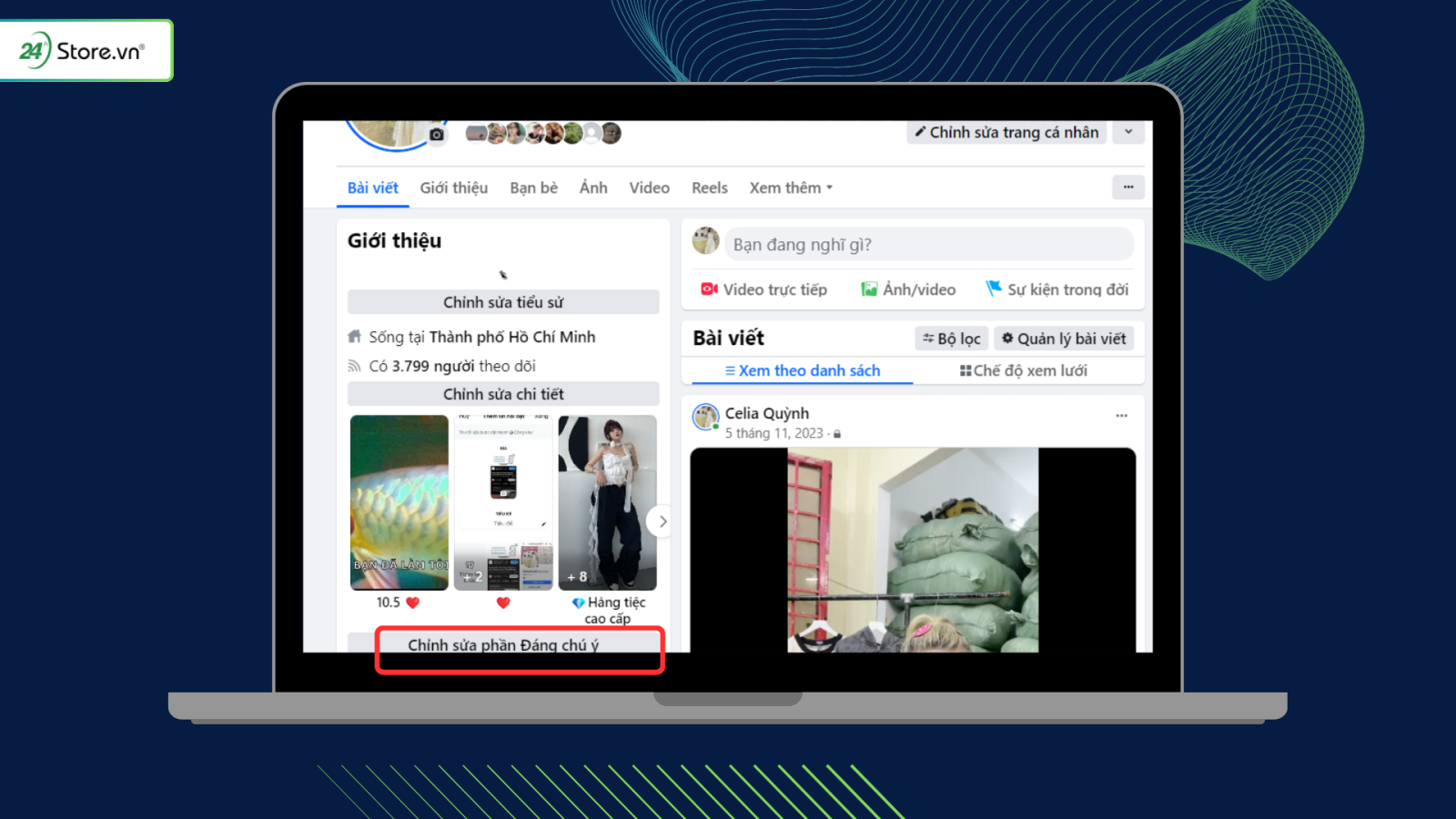Screen dimensions: 1456x819
Task: Open the Ảnh tab
Action: point(593,187)
